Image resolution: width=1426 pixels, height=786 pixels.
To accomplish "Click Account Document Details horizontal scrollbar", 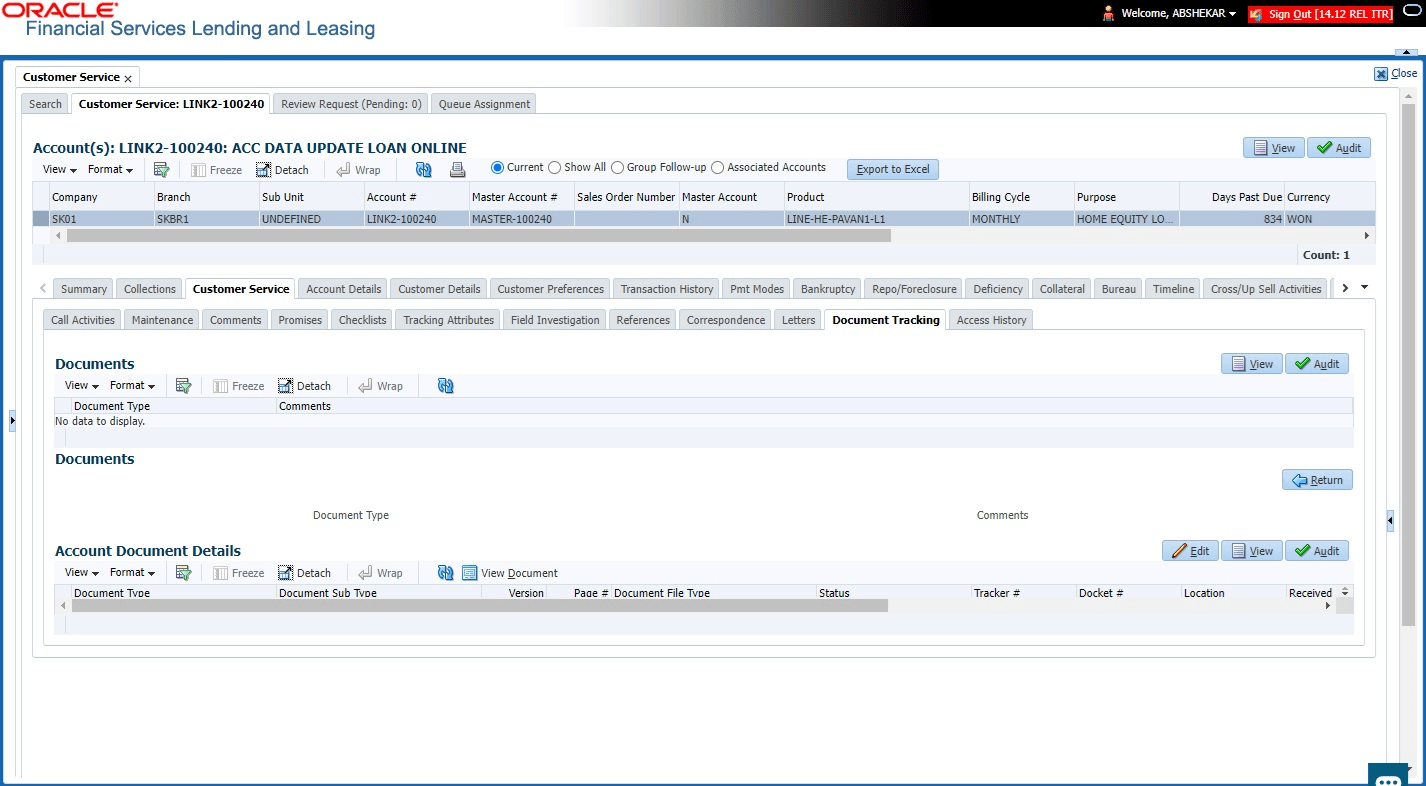I will (x=480, y=606).
